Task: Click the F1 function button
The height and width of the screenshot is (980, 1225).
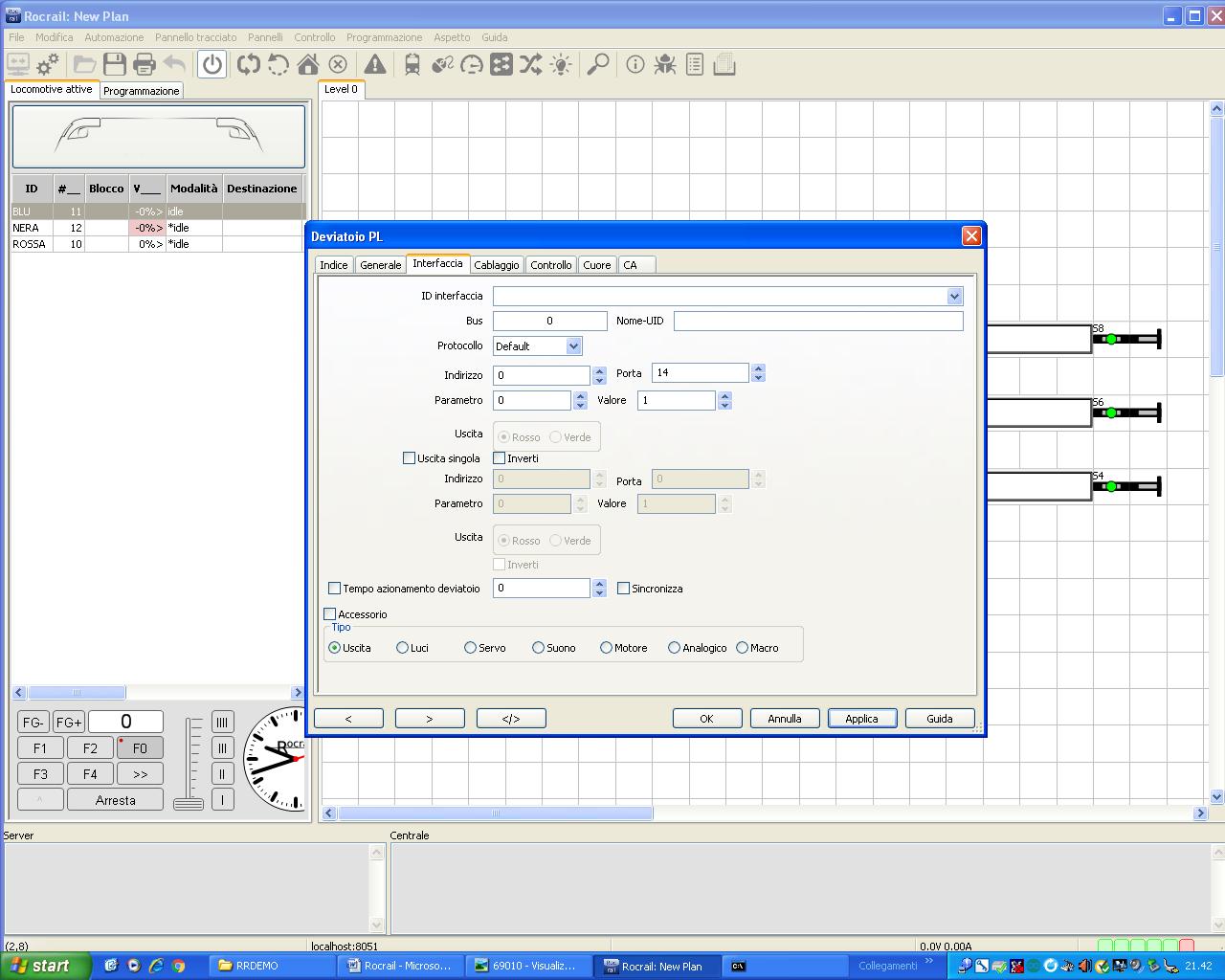Action: point(40,748)
